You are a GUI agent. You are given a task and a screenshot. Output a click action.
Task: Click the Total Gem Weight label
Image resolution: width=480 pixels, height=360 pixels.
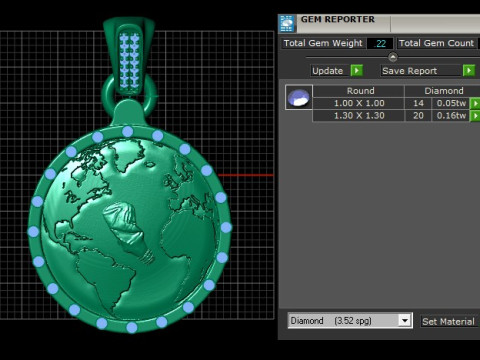tap(323, 43)
